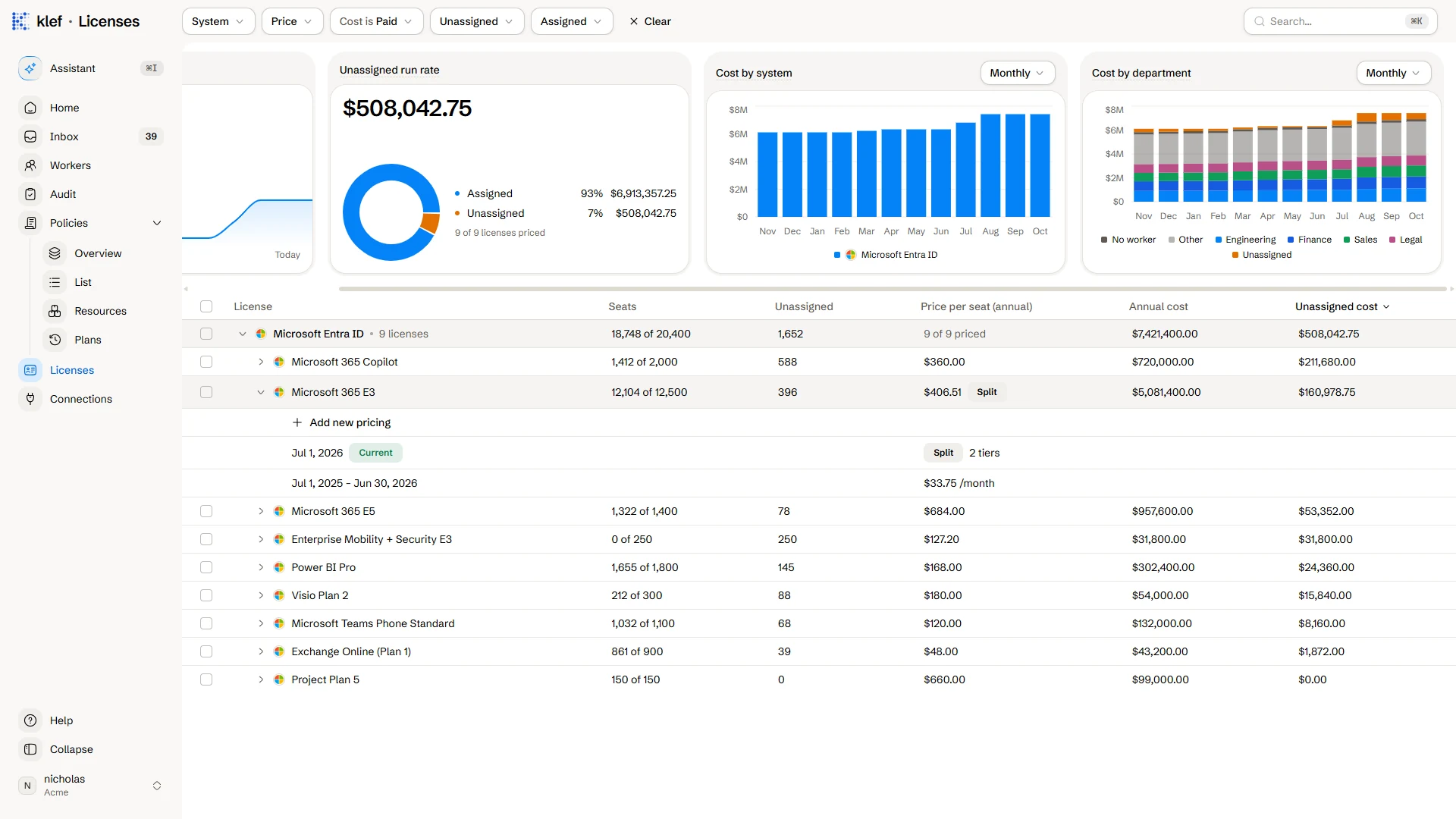Toggle the select-all checkbox in table header
Screen dimensions: 1456x819
coord(206,306)
